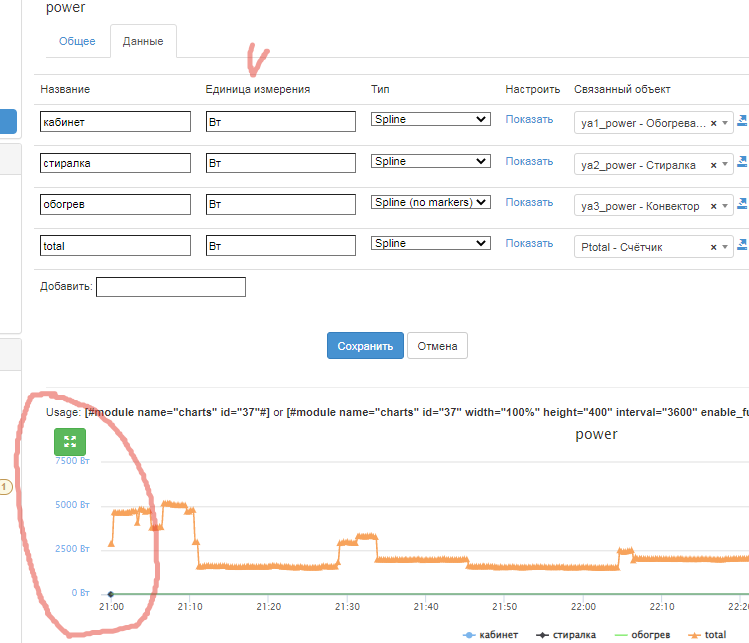The height and width of the screenshot is (643, 749).
Task: Focus unit field Вт in стиралка row
Action: (281, 163)
